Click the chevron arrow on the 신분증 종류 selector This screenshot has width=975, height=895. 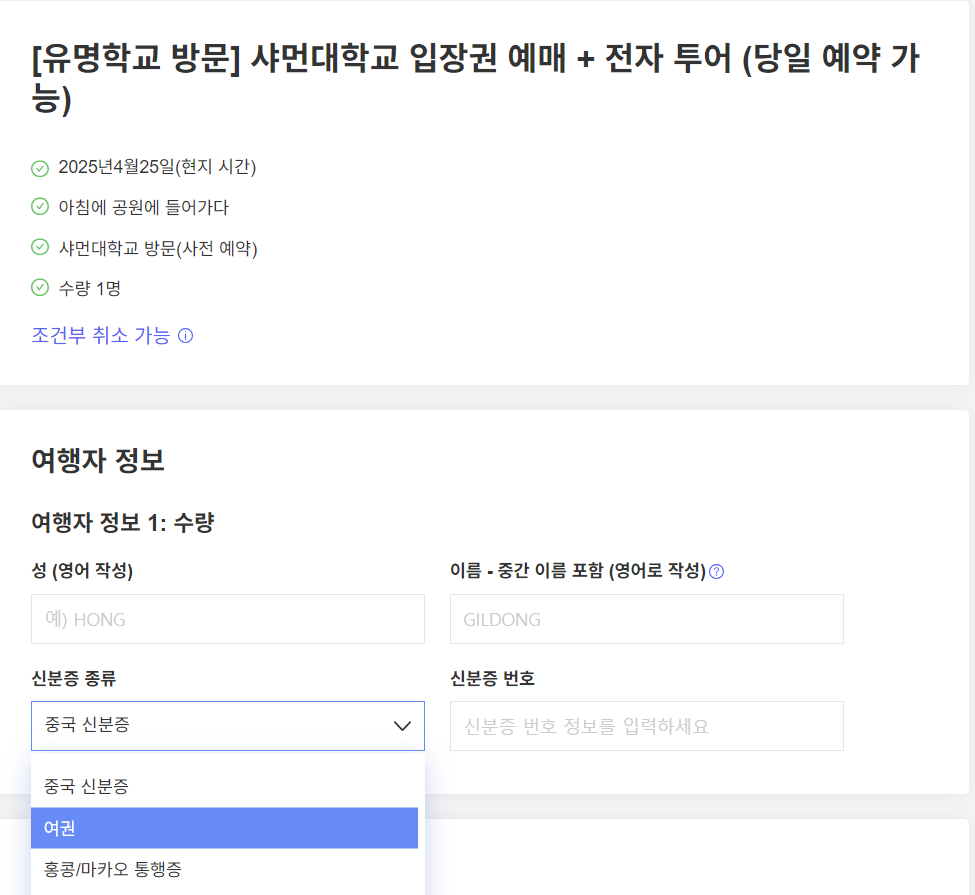click(403, 726)
